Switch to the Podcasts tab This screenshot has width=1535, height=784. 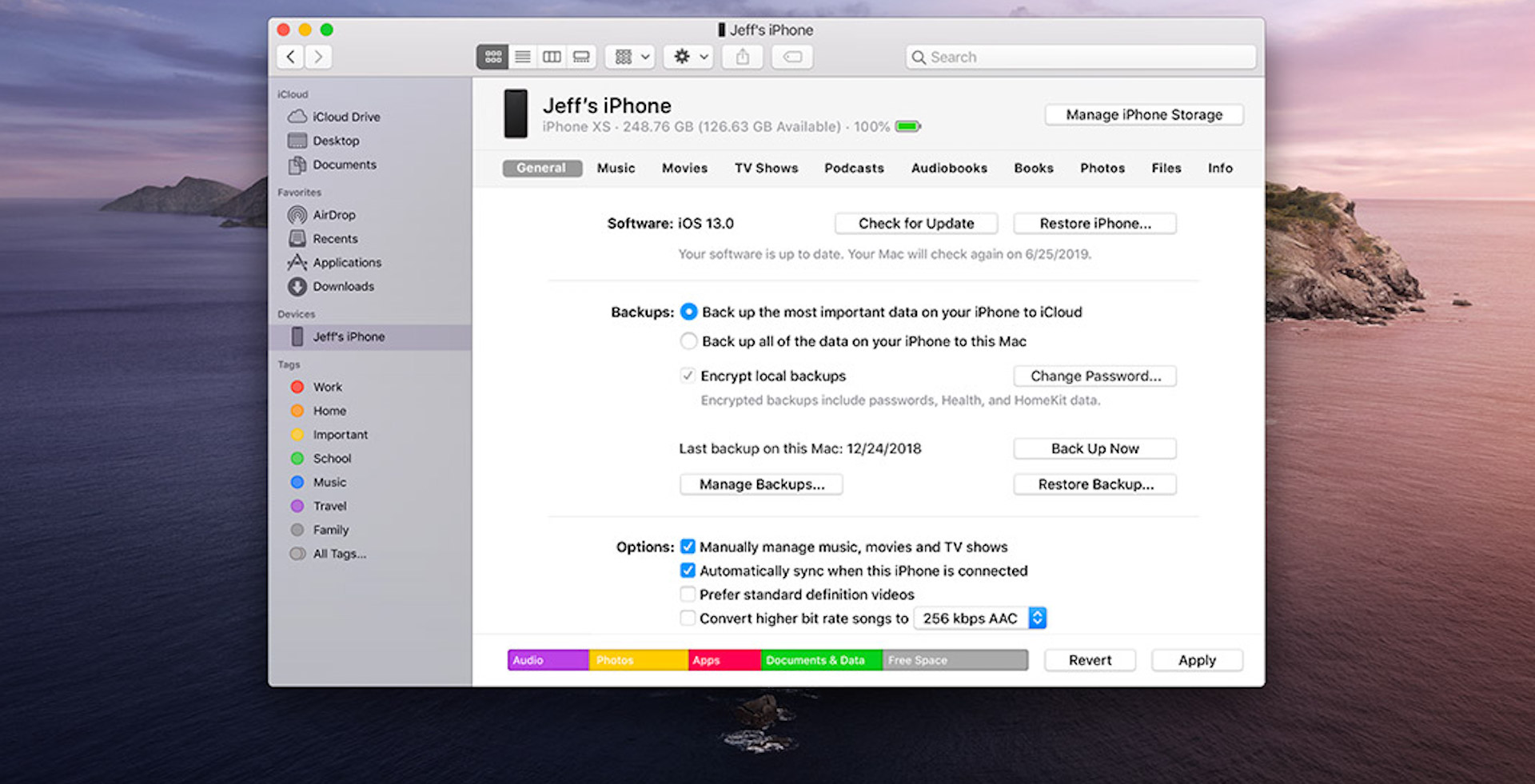click(854, 169)
